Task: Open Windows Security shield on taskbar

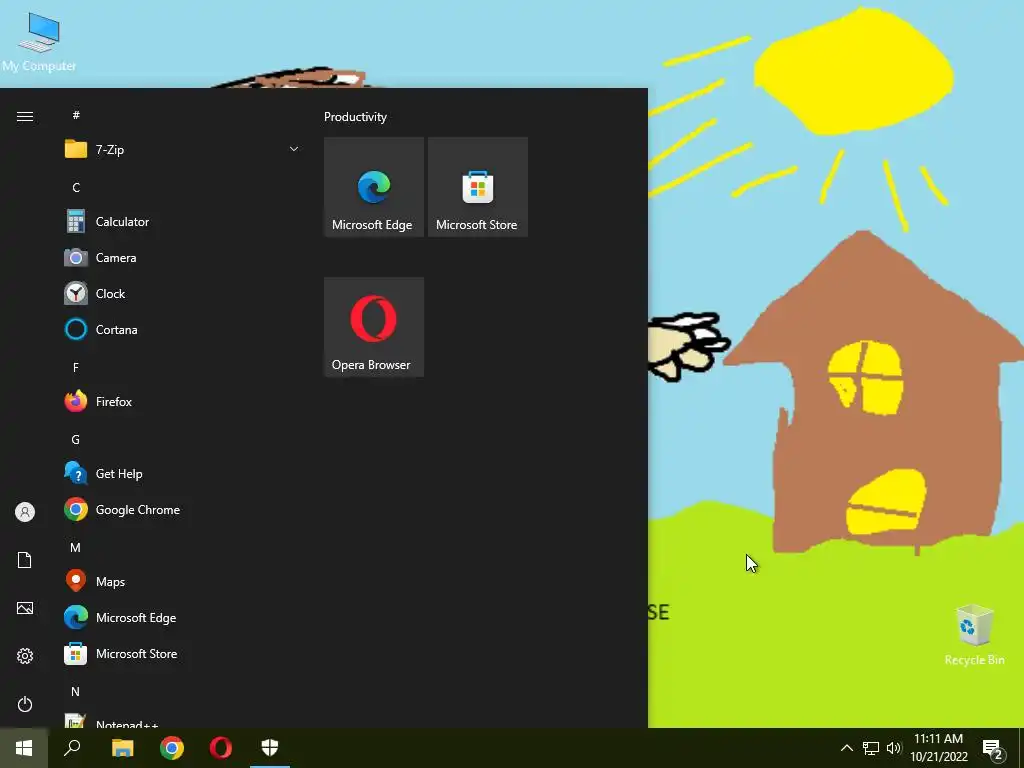Action: [270, 748]
